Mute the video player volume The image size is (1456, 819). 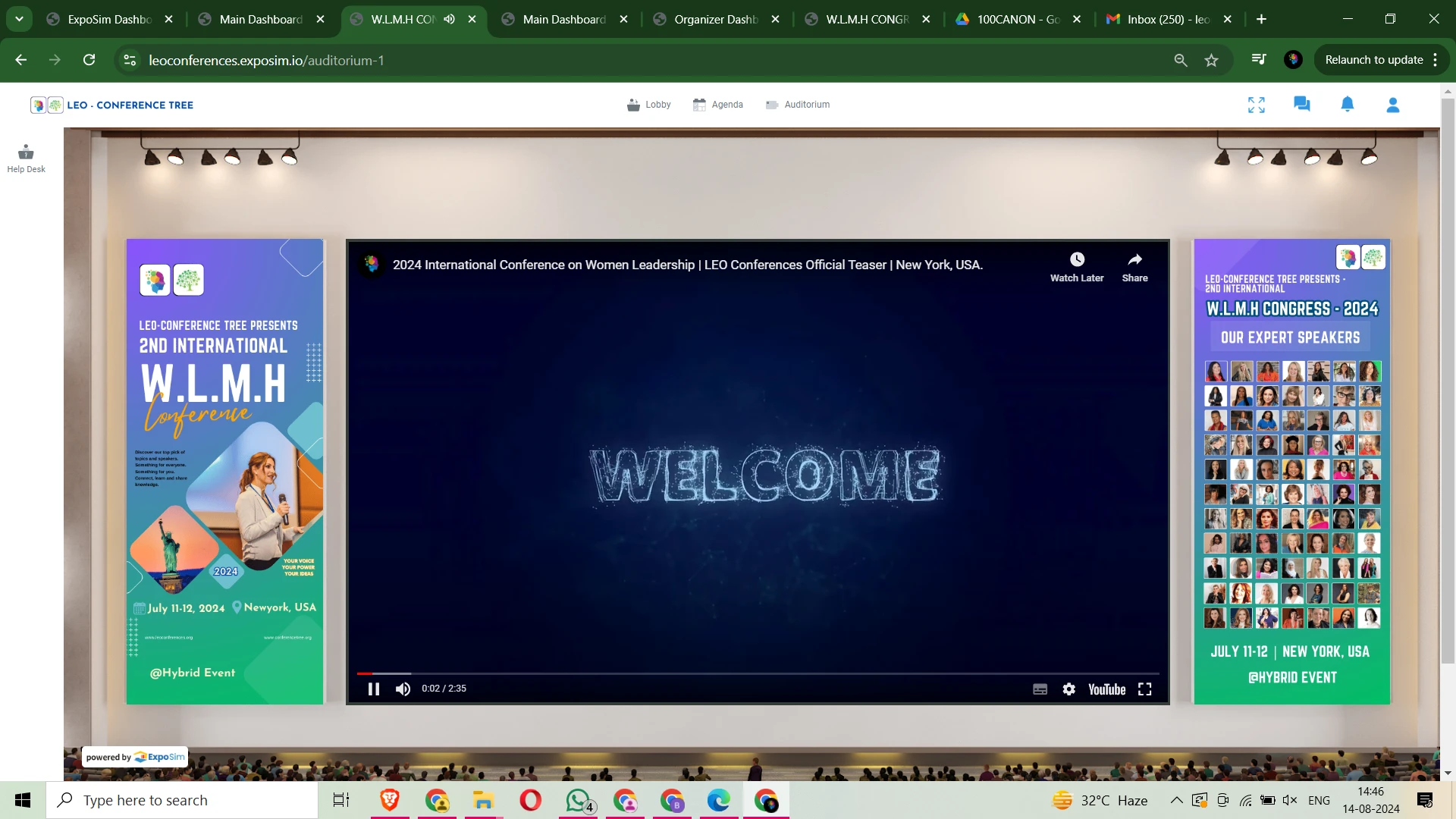point(403,689)
